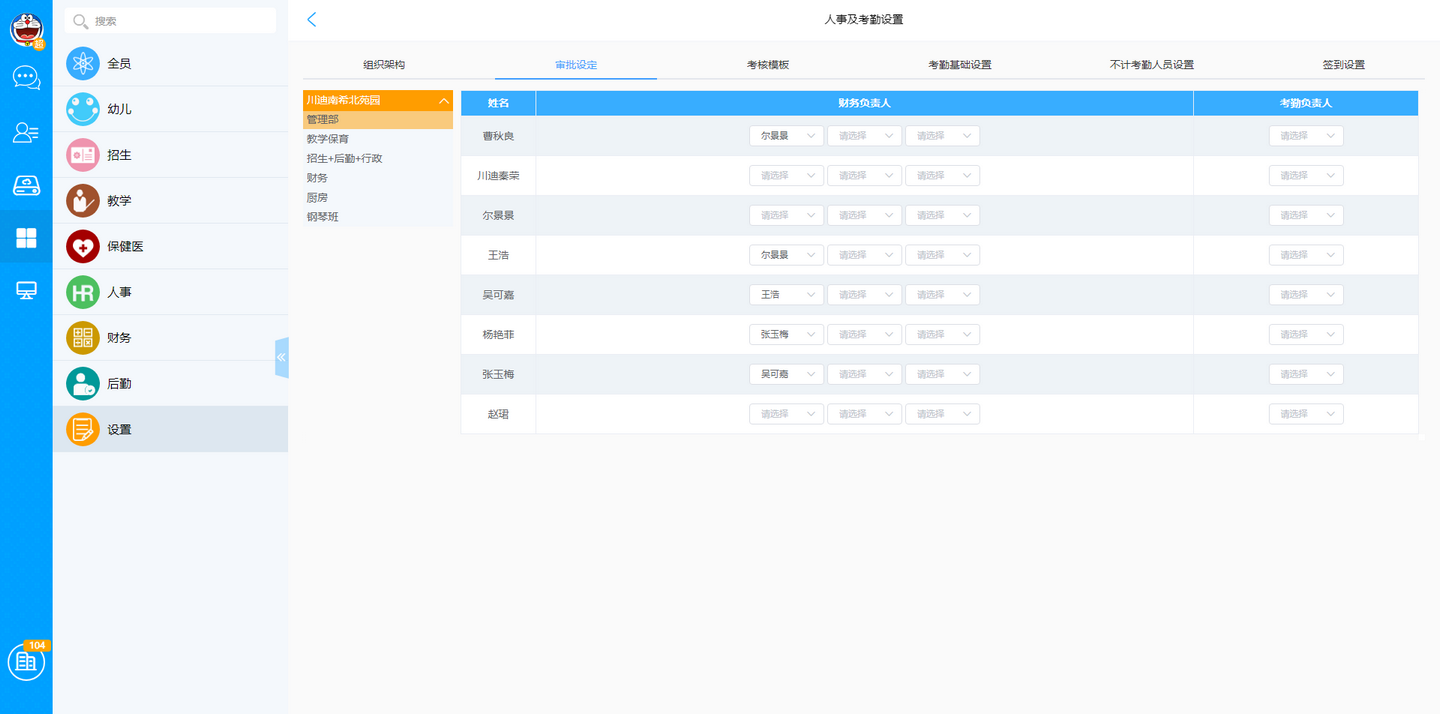This screenshot has width=1440, height=714.
Task: Open 赵珺's attendance manager dropdown
Action: (1306, 414)
